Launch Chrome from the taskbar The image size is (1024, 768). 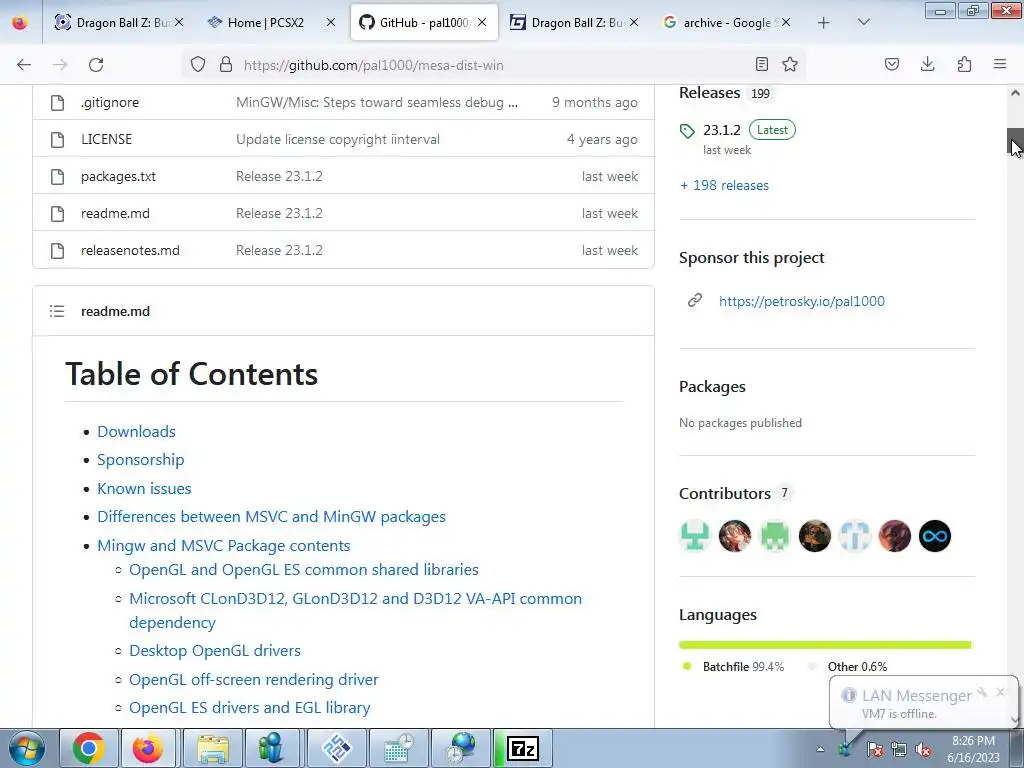point(89,748)
